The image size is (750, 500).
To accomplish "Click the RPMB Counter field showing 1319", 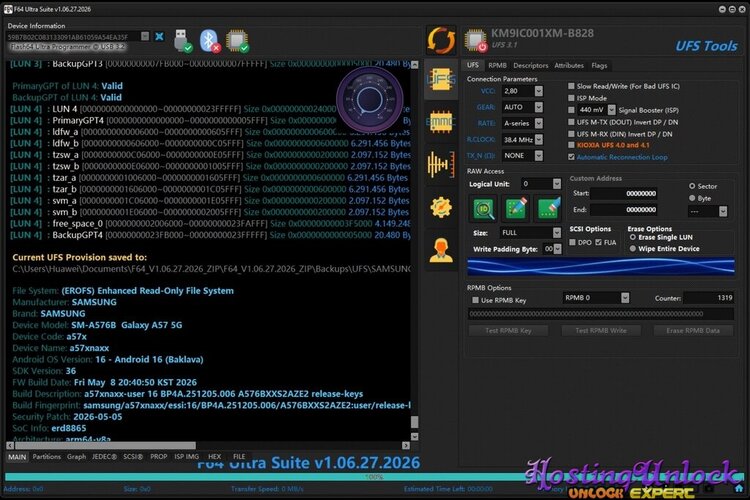I will point(708,298).
